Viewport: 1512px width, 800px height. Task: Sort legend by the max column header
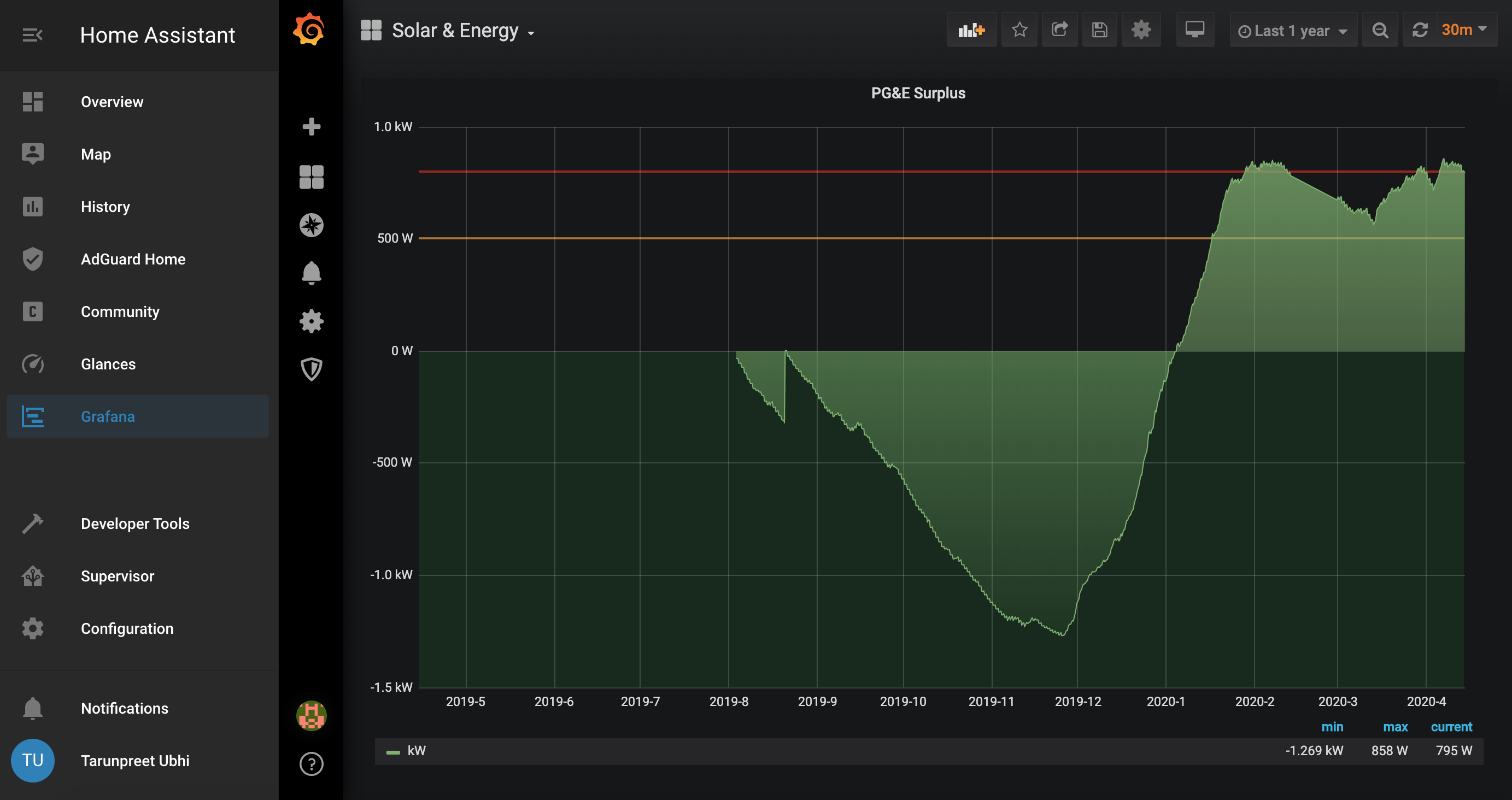click(1394, 727)
